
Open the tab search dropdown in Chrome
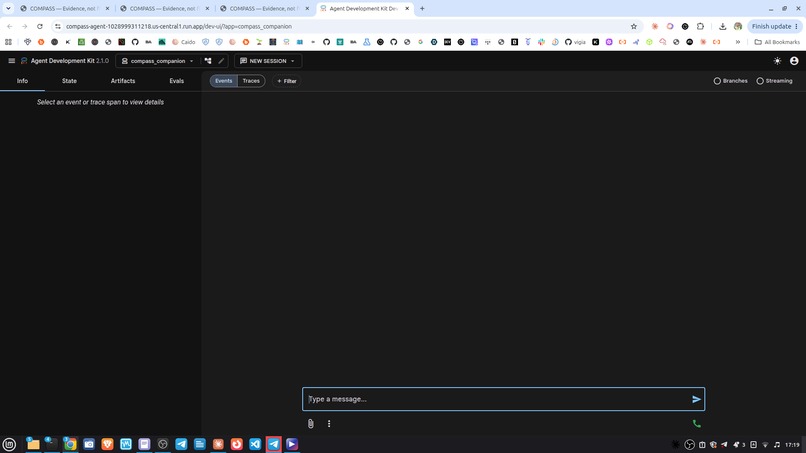pyautogui.click(x=8, y=8)
